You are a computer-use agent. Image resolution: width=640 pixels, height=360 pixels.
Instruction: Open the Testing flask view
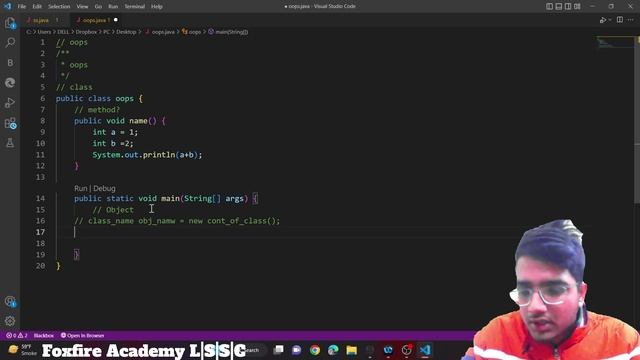(x=10, y=143)
